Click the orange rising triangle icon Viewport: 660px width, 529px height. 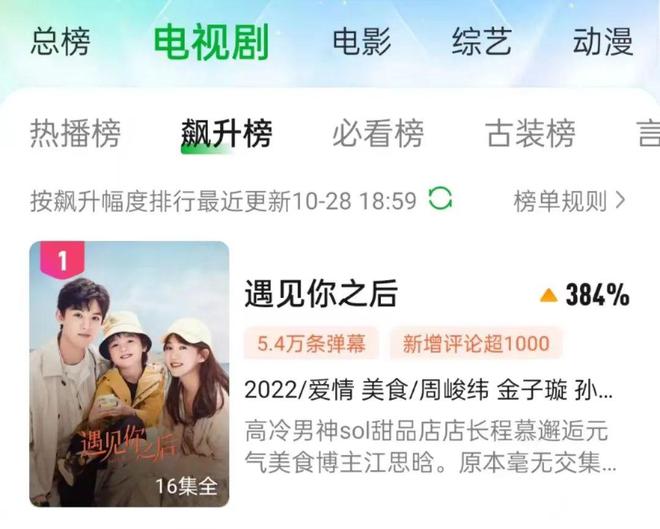pyautogui.click(x=548, y=295)
